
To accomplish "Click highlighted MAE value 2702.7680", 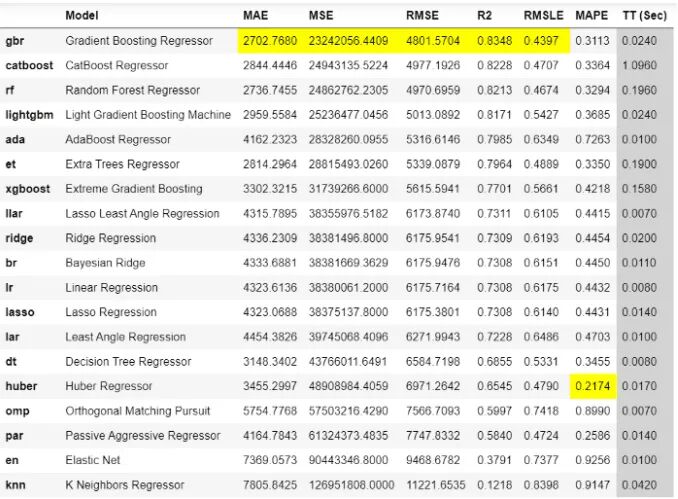I will (270, 41).
